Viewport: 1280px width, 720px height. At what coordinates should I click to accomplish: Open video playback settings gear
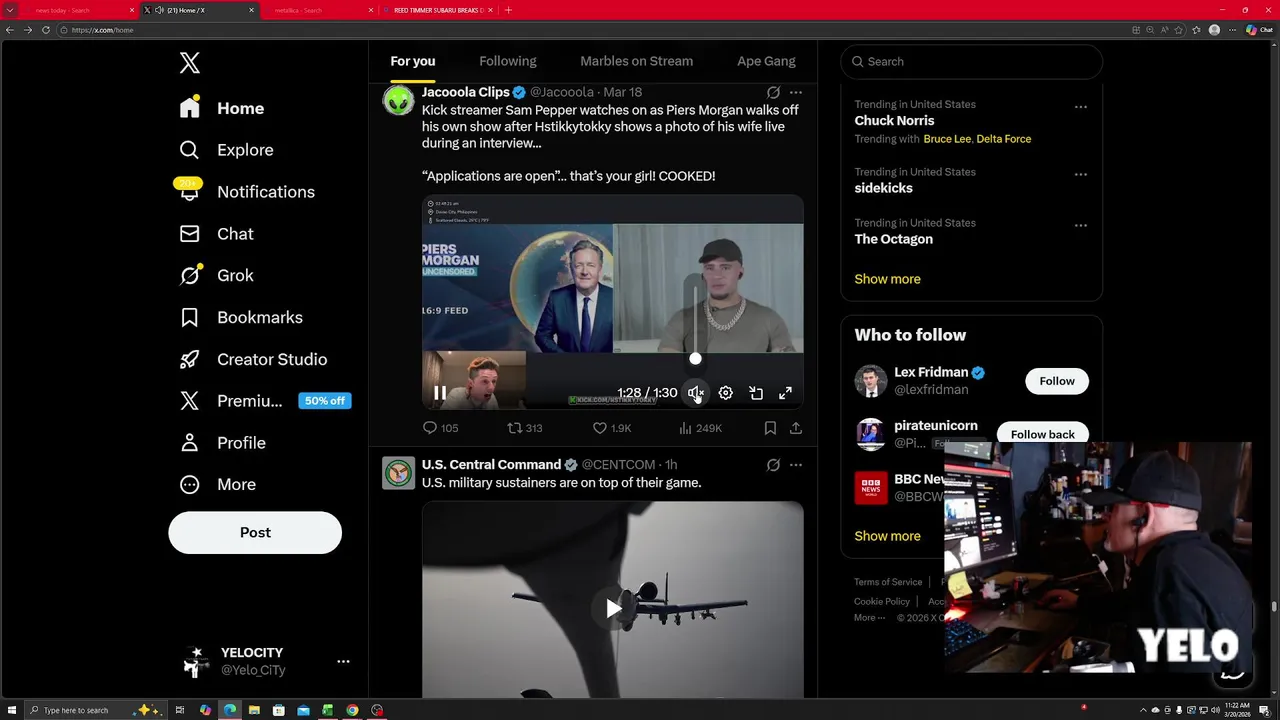(726, 393)
